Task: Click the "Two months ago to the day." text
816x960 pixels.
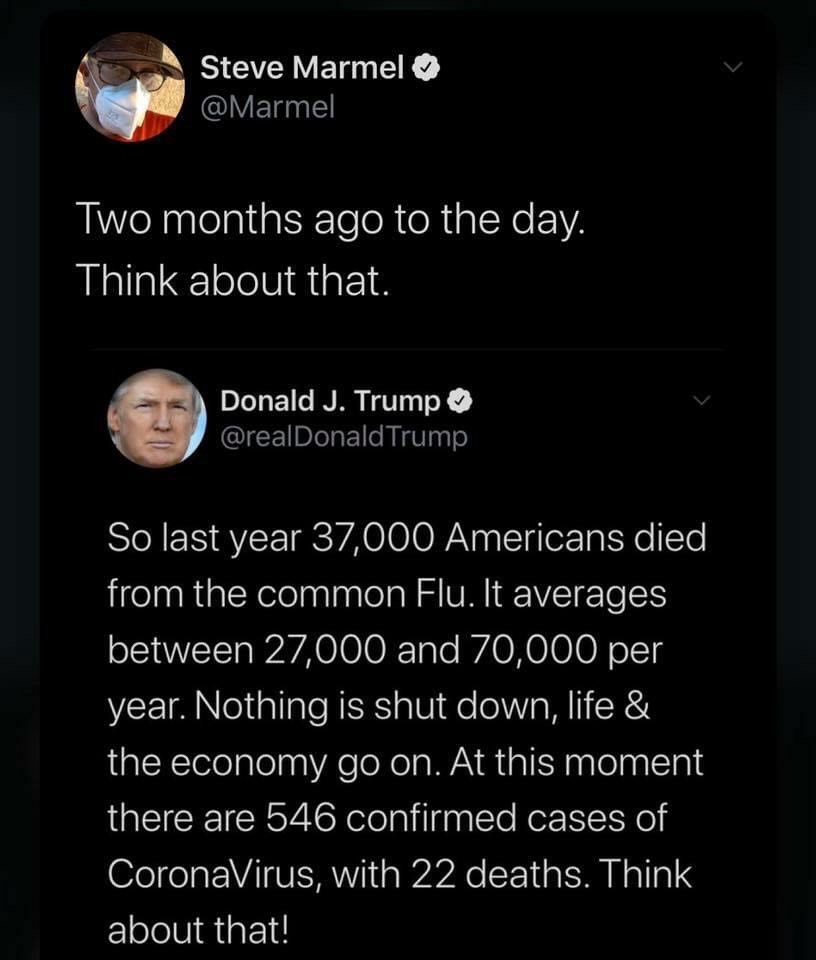Action: [331, 221]
